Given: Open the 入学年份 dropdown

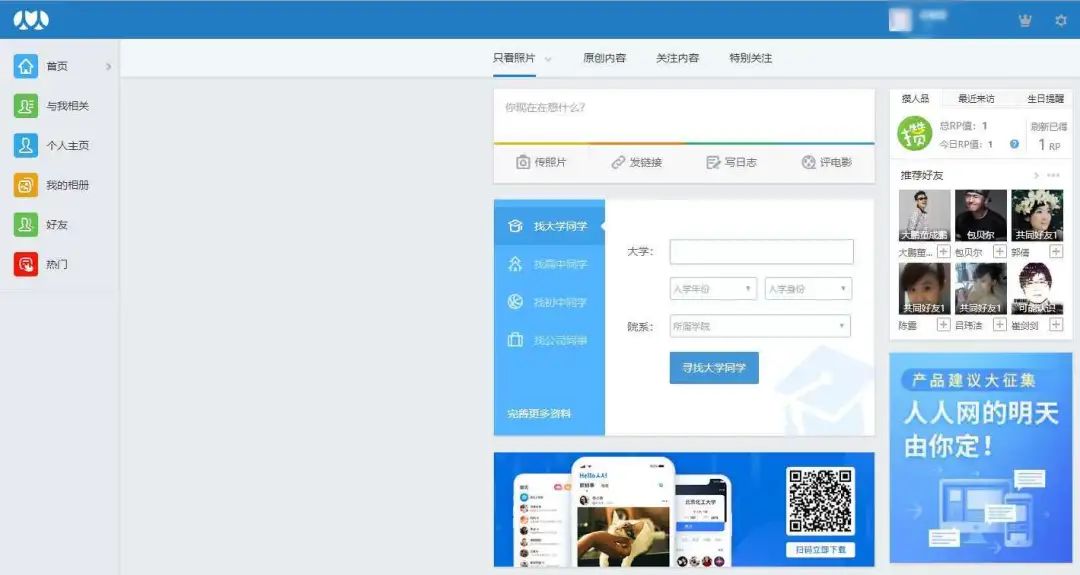Looking at the screenshot, I should (713, 289).
